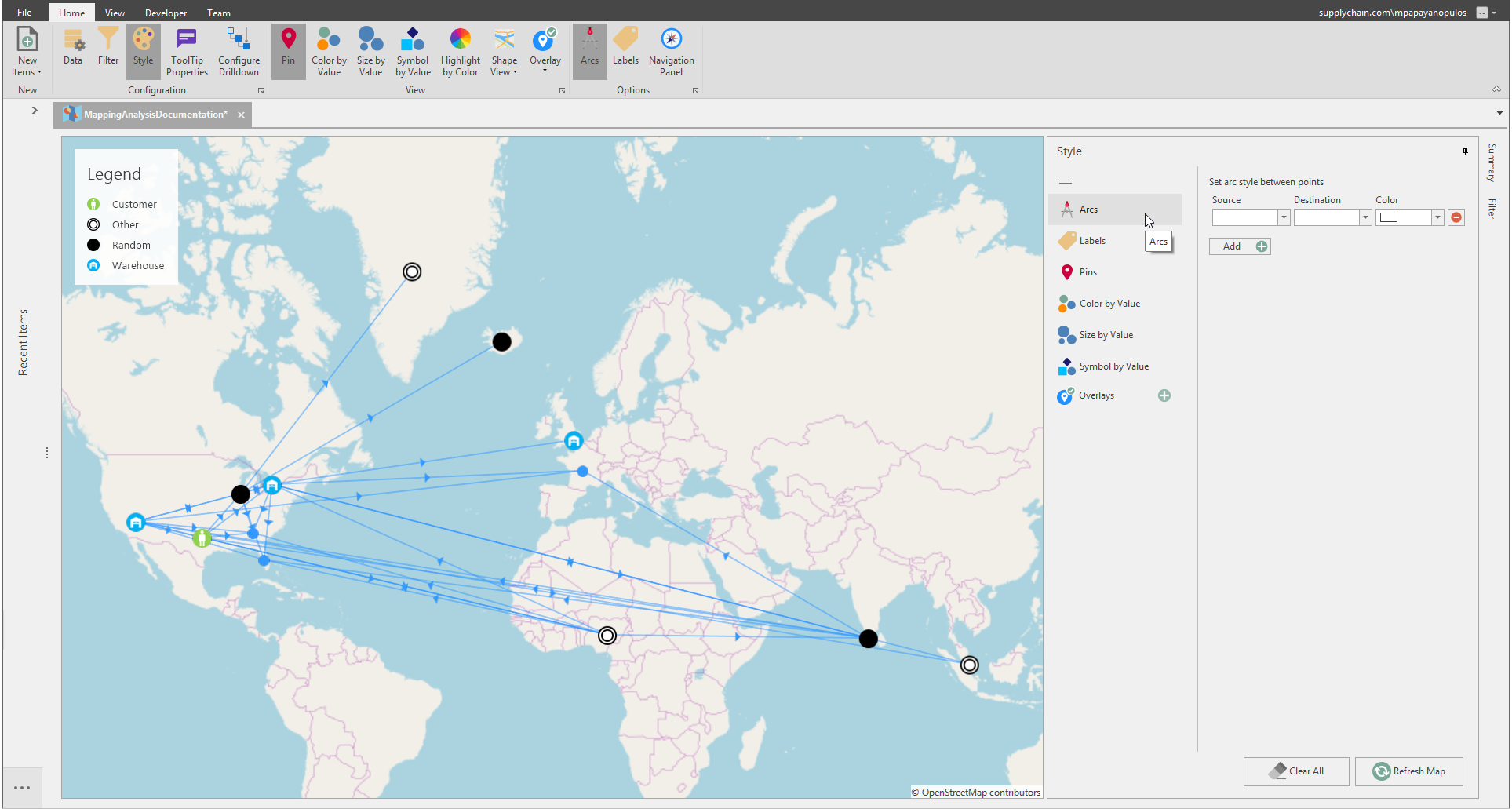Toggle the Style button in ribbon
1512x809 pixels.
(x=143, y=52)
